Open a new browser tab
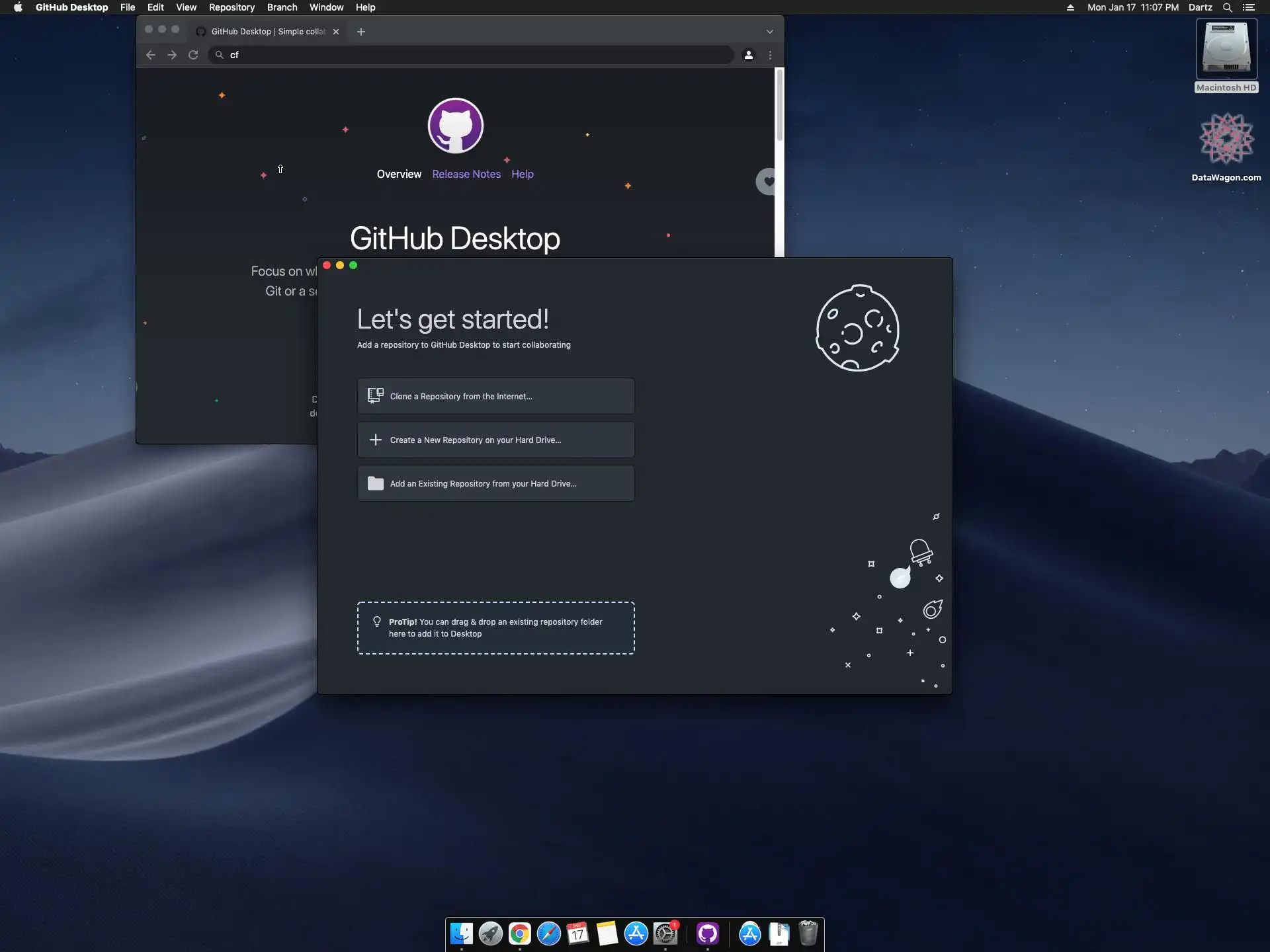 coord(361,32)
